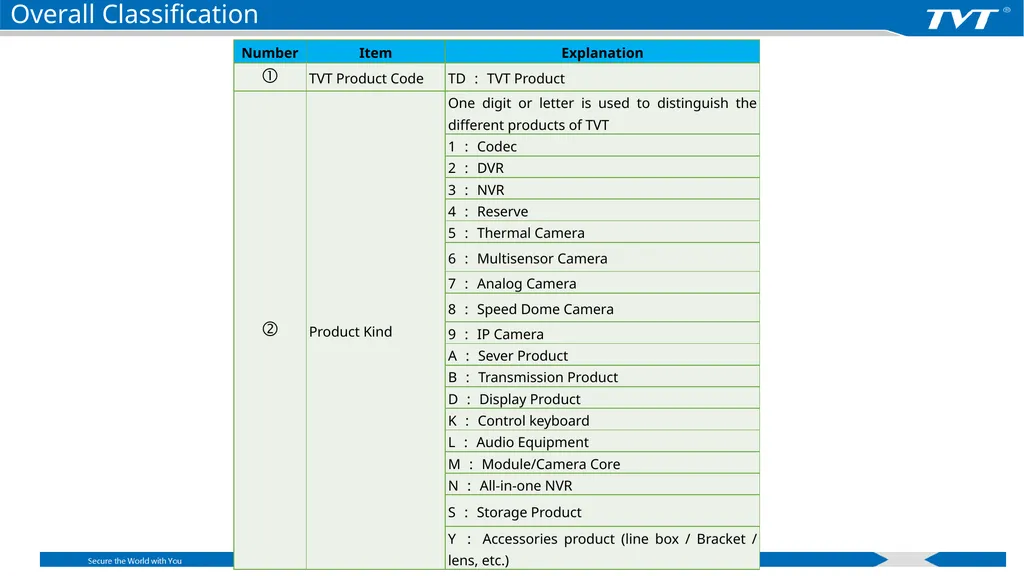Screen dimensions: 1024x576
Task: Select the 'B : Transmission Product' row
Action: click(x=602, y=376)
